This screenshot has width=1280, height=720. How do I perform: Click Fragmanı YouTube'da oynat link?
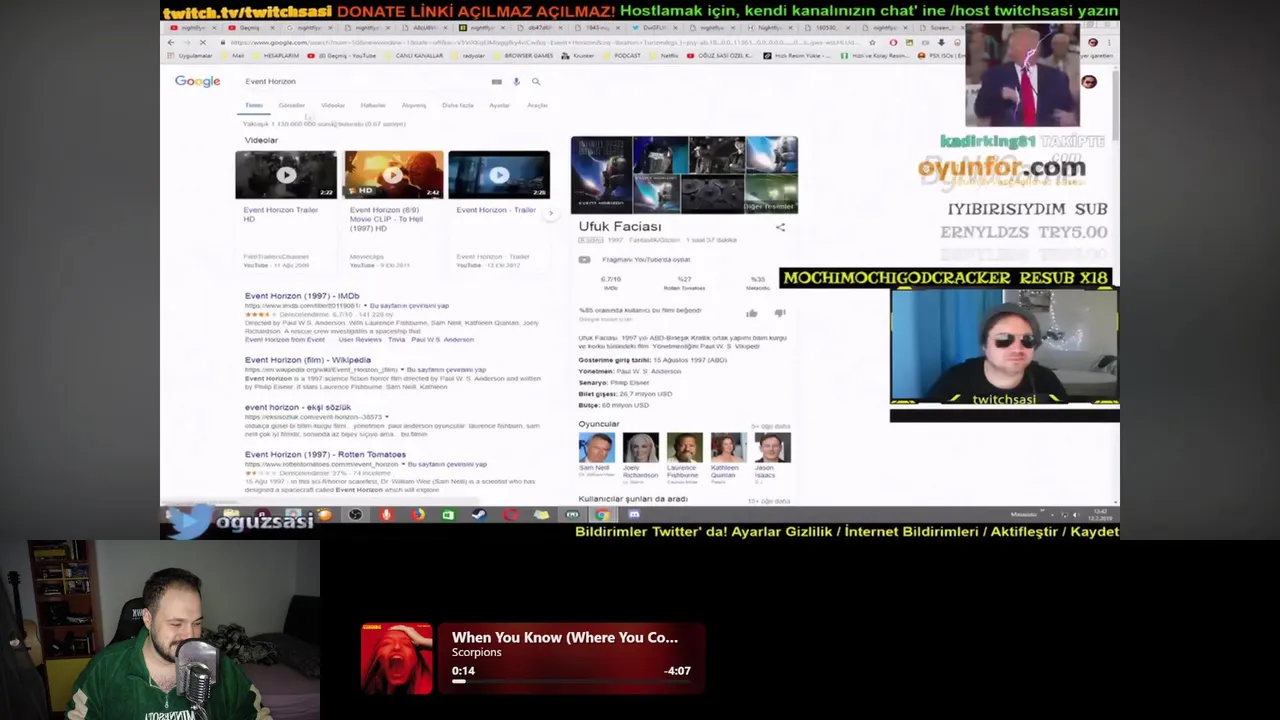tap(646, 260)
